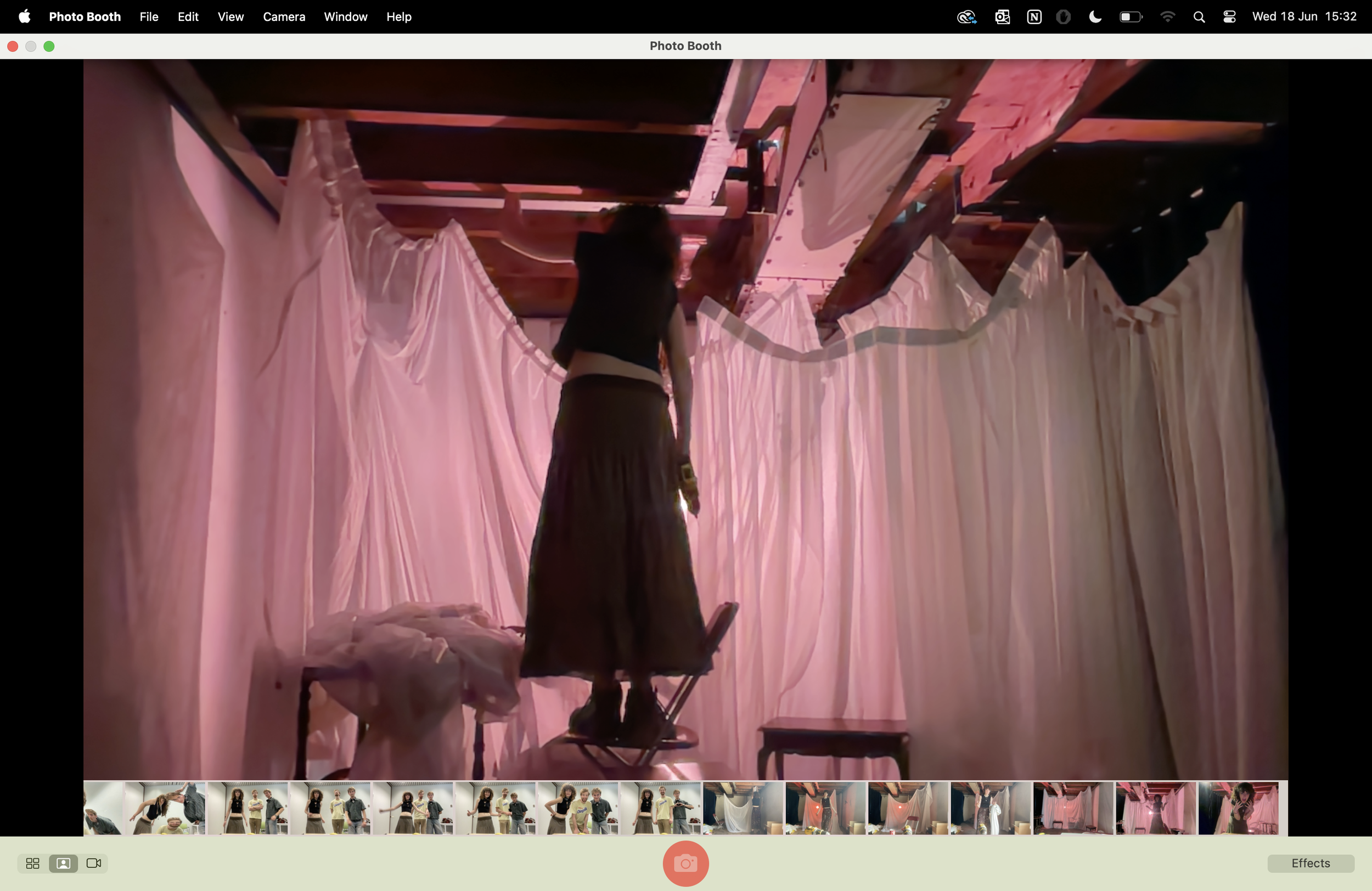Switch to movie clip recording mode
The image size is (1372, 891).
point(93,863)
